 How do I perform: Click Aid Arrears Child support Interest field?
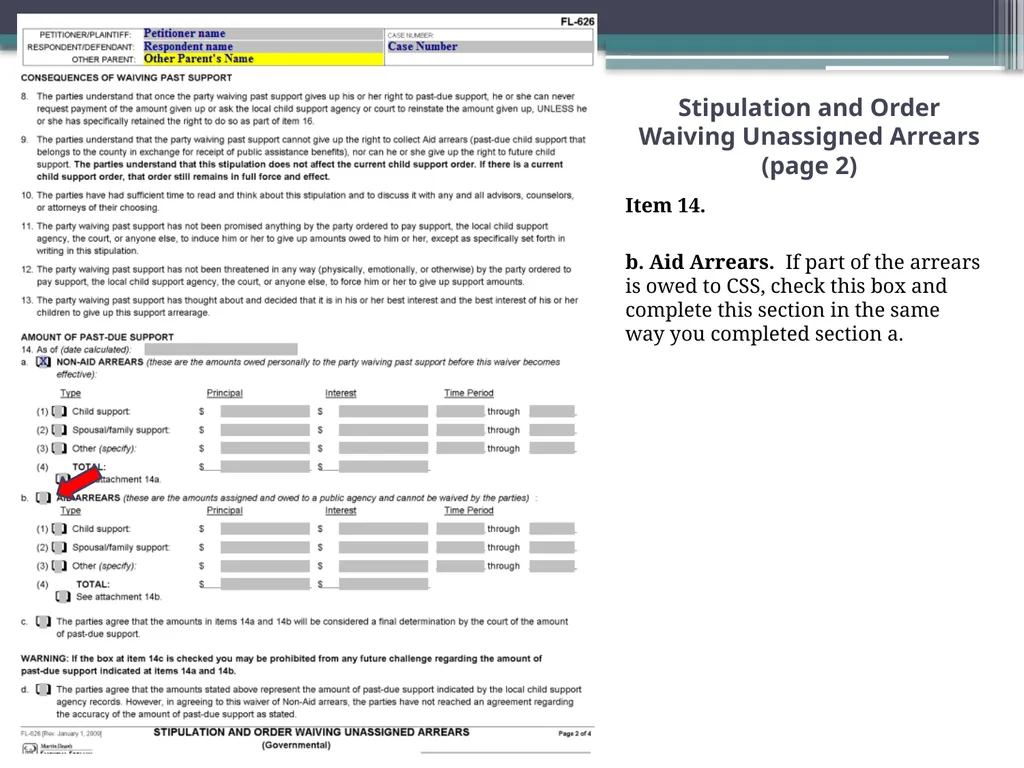tap(383, 528)
